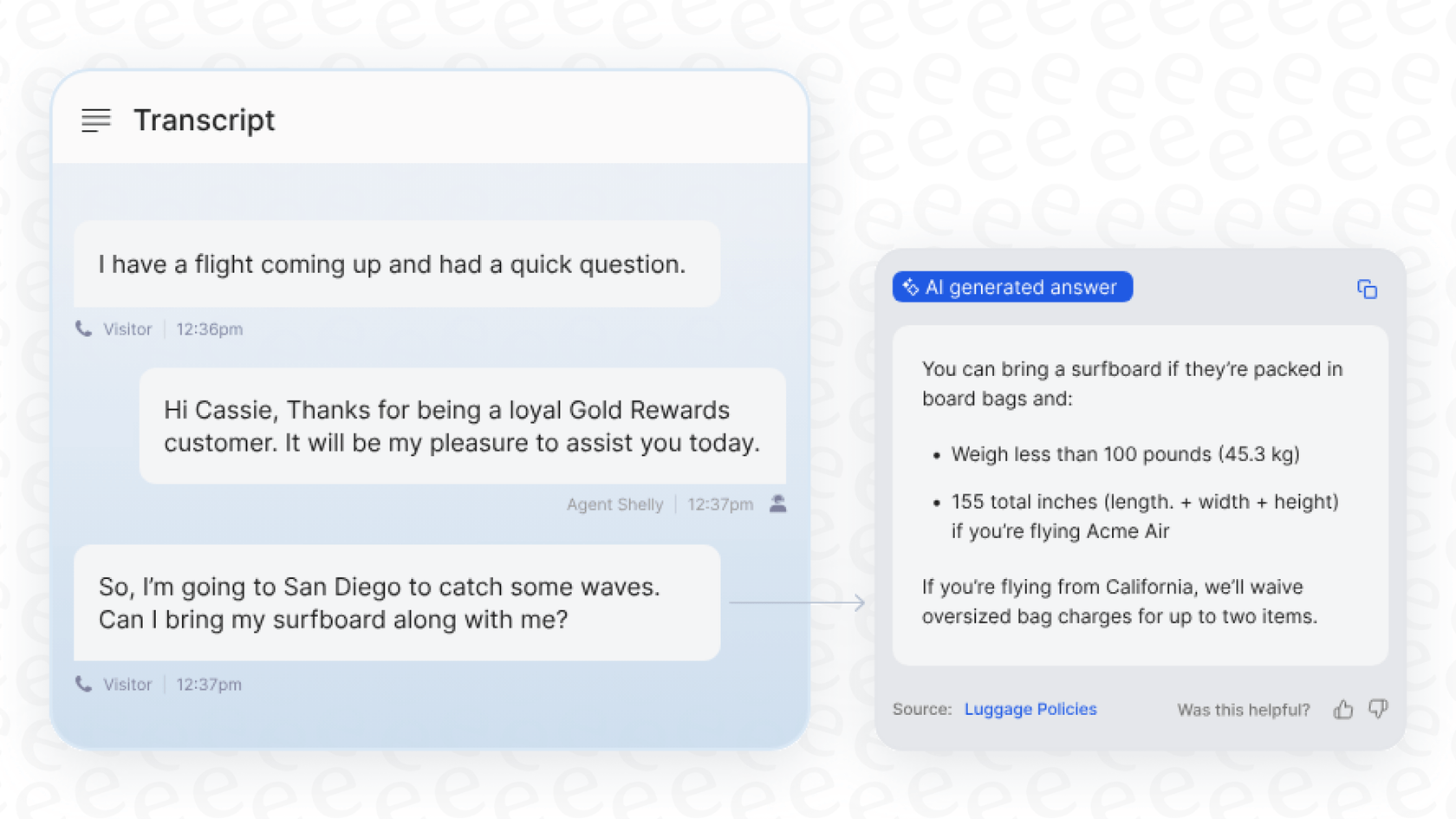Click the phone icon next to first Visitor message
The width and height of the screenshot is (1456, 819).
(83, 328)
